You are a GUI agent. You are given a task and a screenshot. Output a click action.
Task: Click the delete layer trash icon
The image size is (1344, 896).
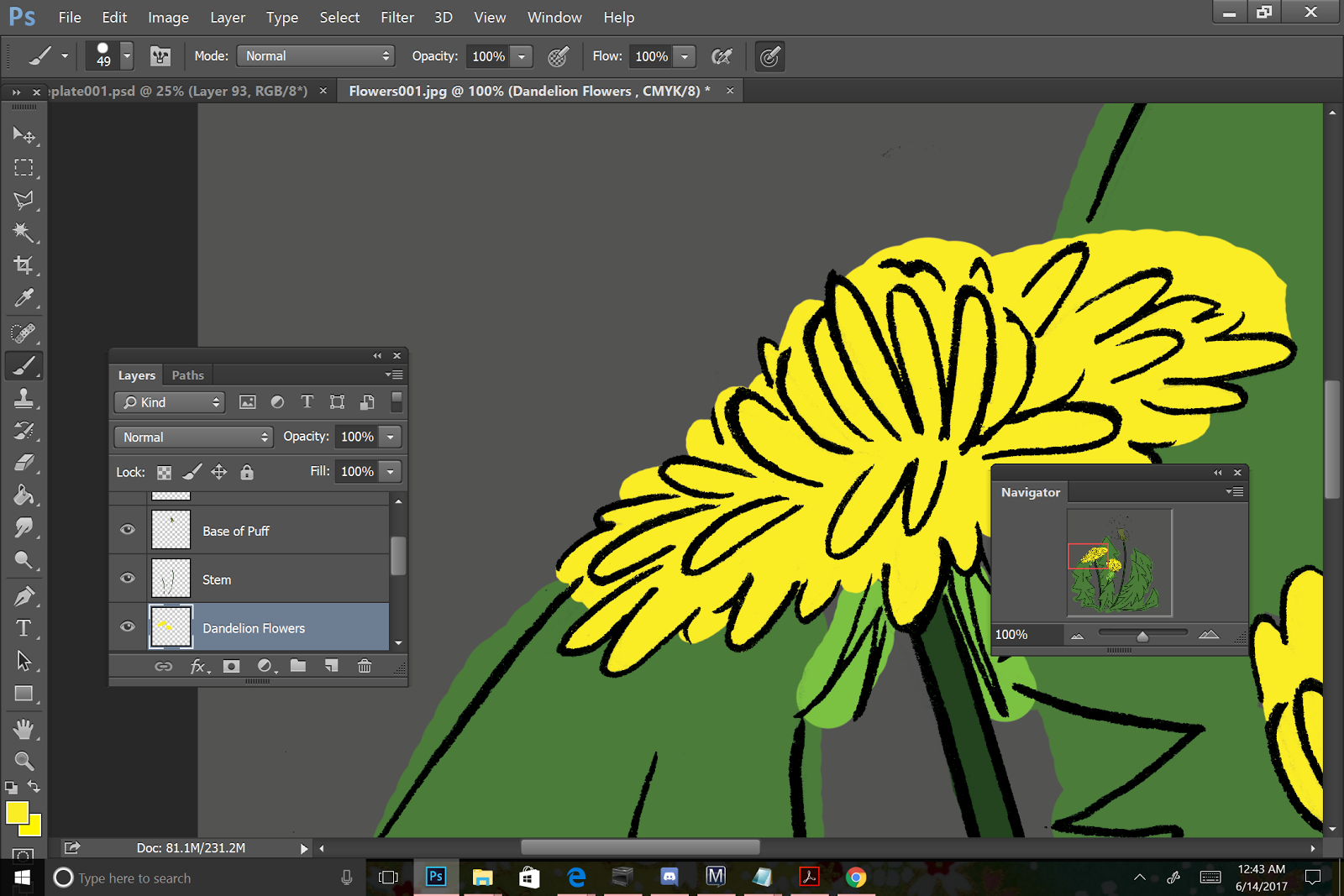365,666
